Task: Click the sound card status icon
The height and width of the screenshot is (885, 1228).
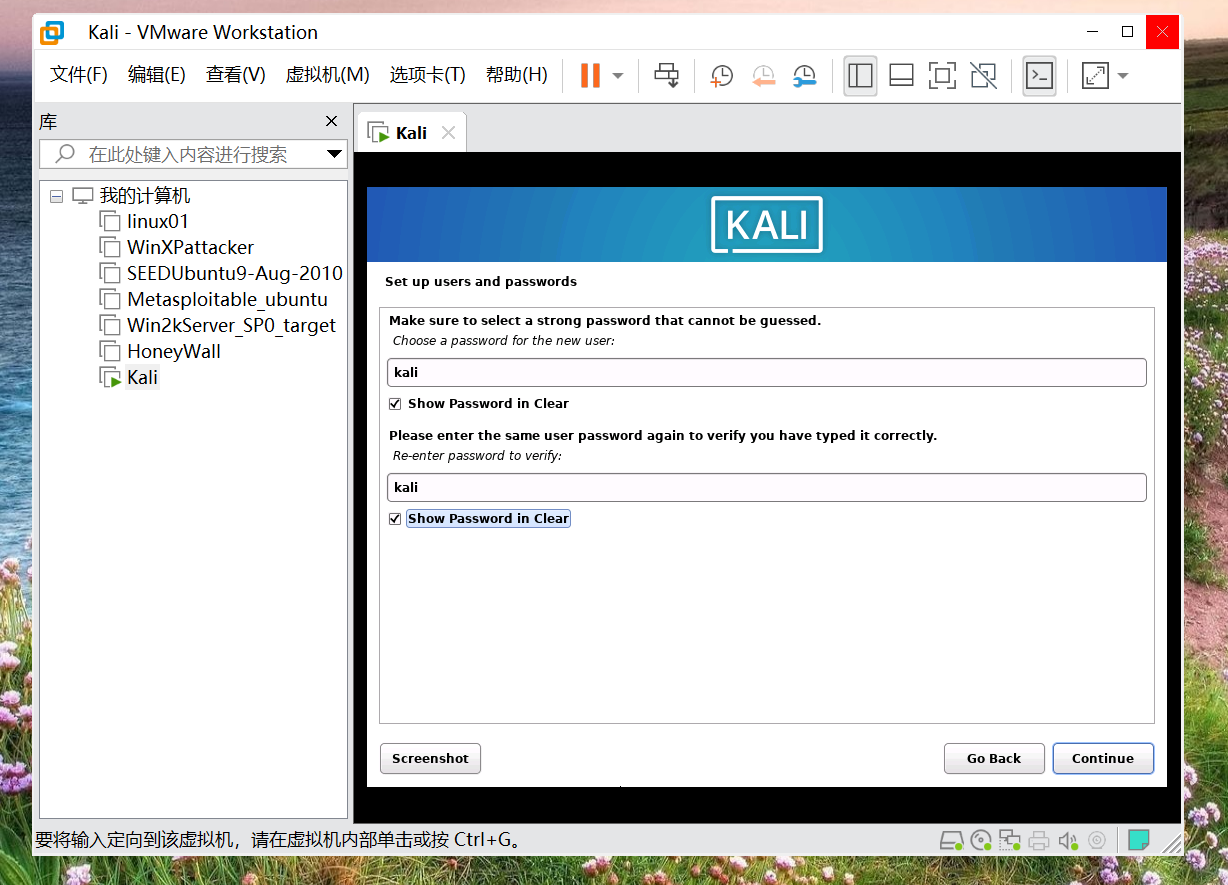Action: pos(1068,840)
